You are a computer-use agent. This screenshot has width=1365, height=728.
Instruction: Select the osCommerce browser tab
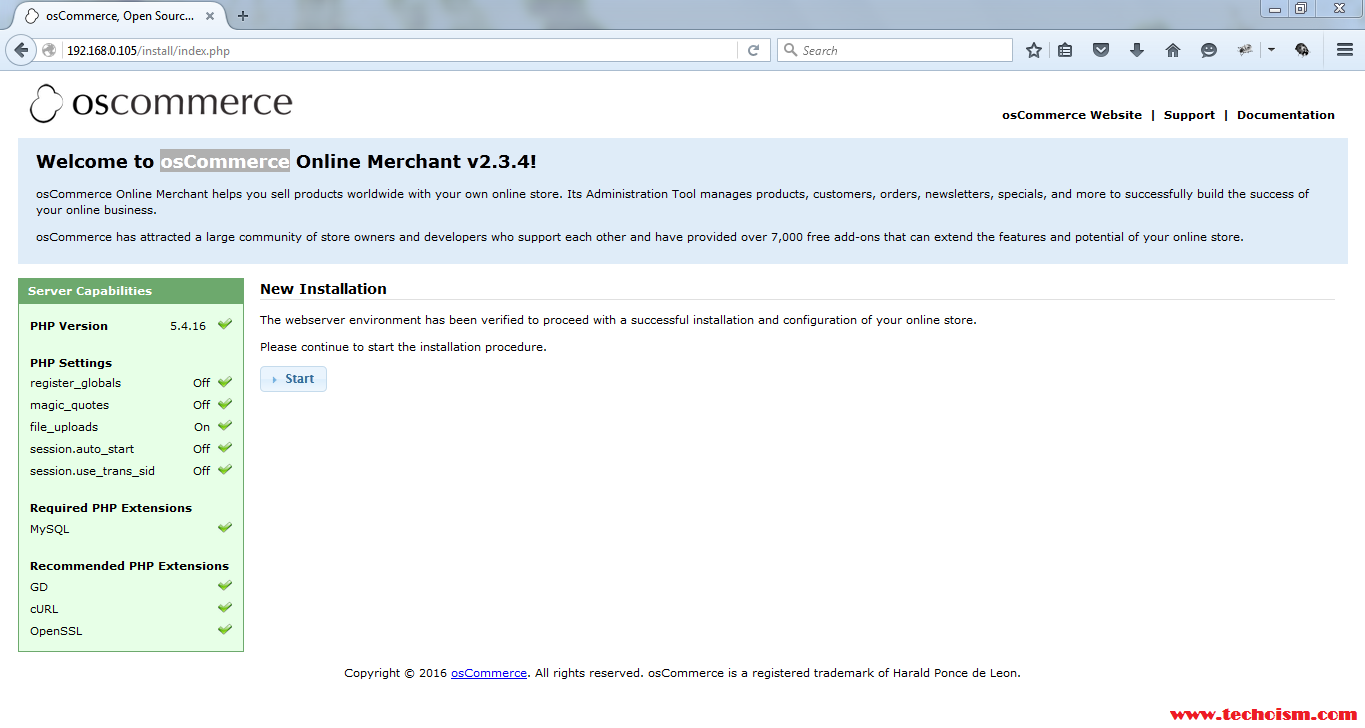[x=118, y=16]
